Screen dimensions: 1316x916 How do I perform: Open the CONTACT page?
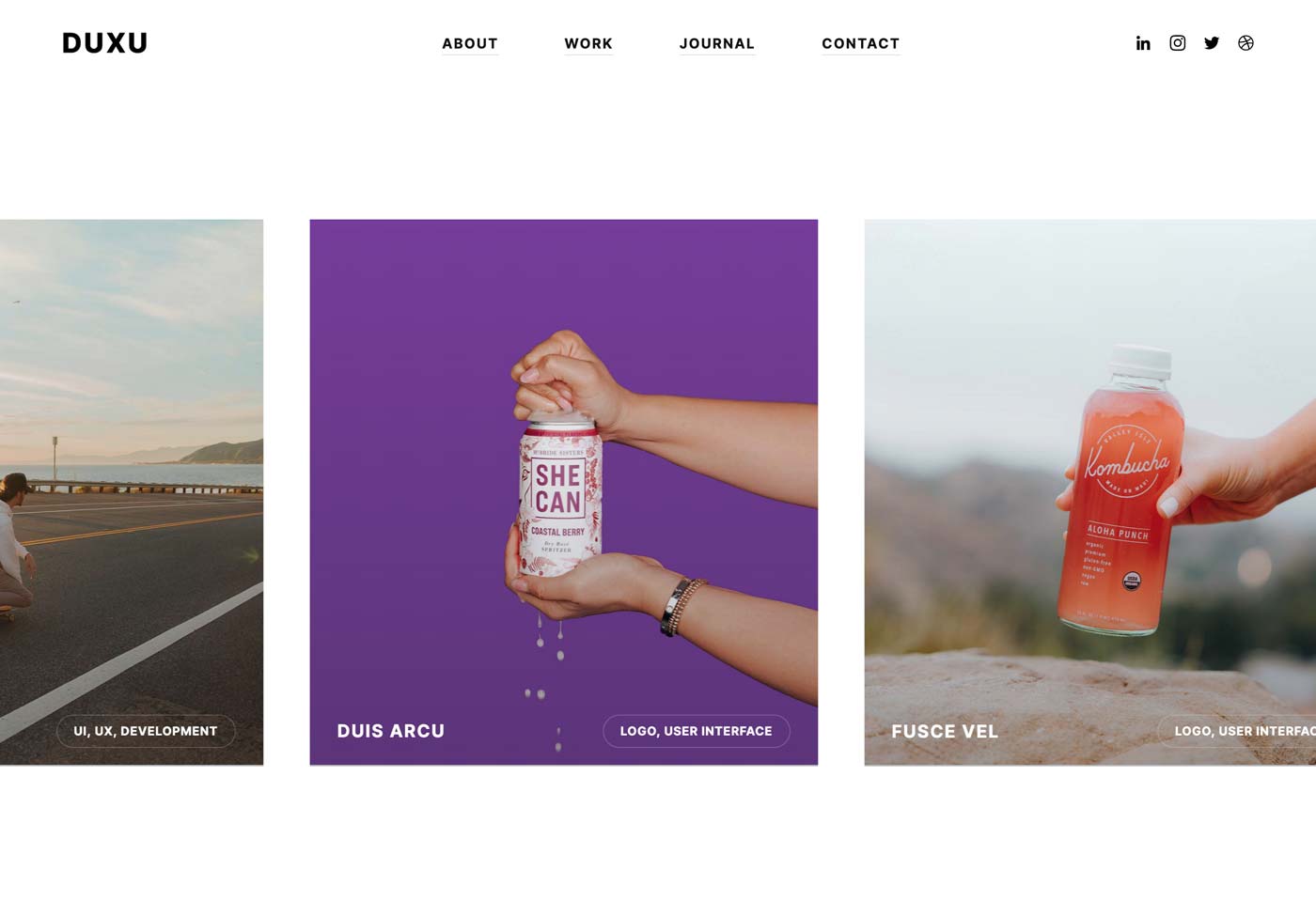(861, 43)
